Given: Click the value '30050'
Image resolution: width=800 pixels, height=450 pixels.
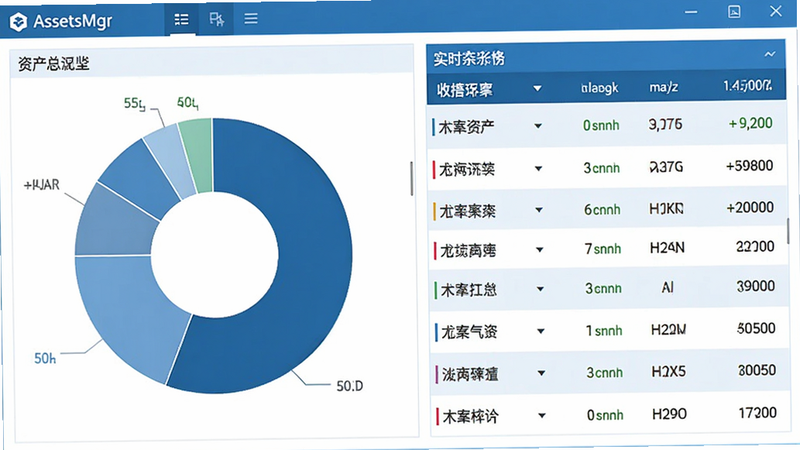Looking at the screenshot, I should [x=757, y=370].
